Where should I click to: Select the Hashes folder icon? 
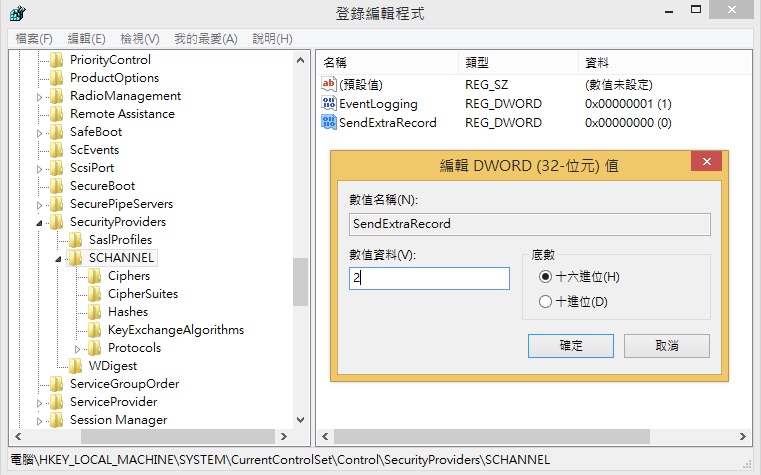click(95, 312)
